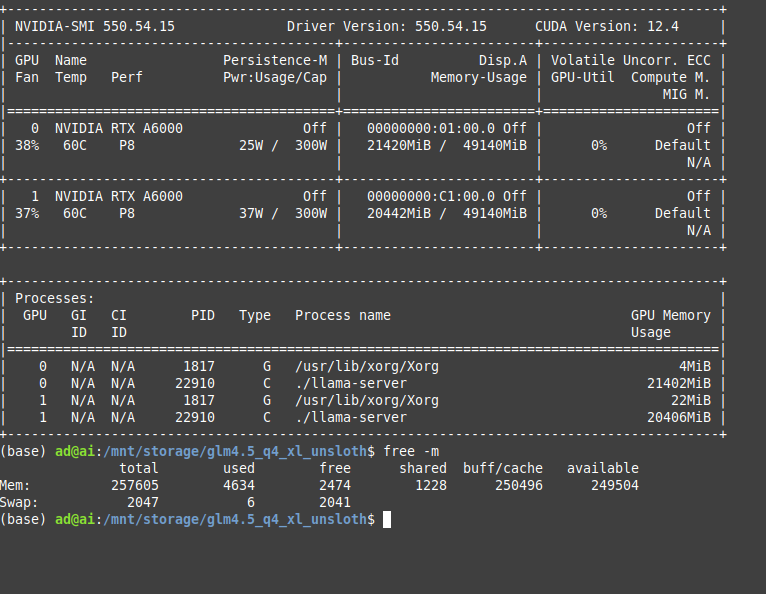Click the CUDA Version: 12.4 text
Image resolution: width=766 pixels, height=594 pixels.
[607, 26]
